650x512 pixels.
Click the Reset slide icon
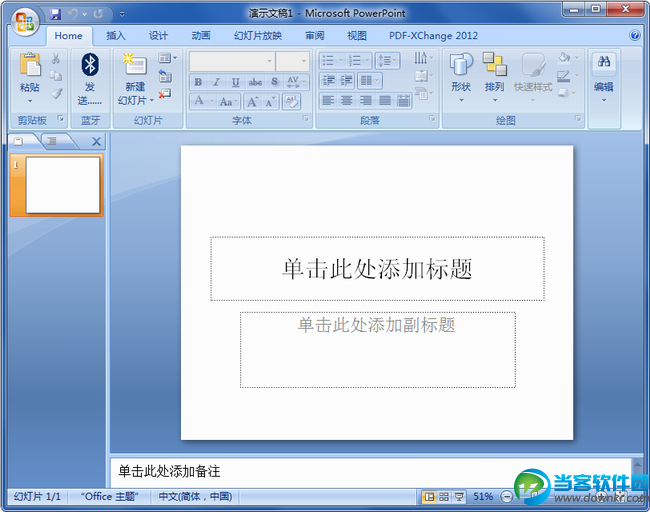coord(165,76)
